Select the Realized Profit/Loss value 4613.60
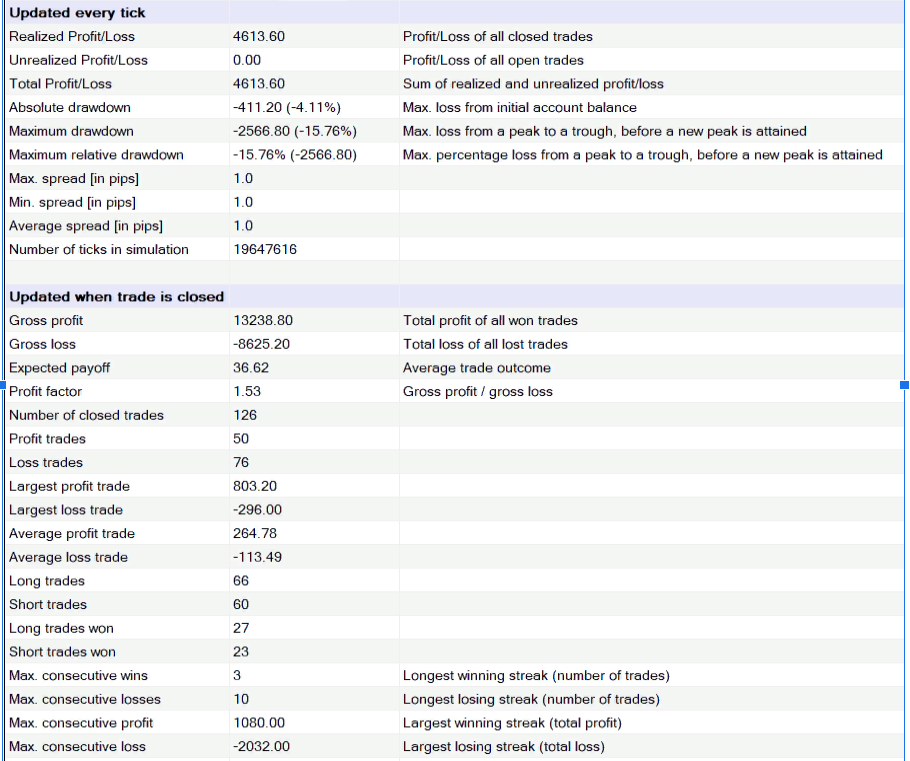910x761 pixels. click(258, 36)
